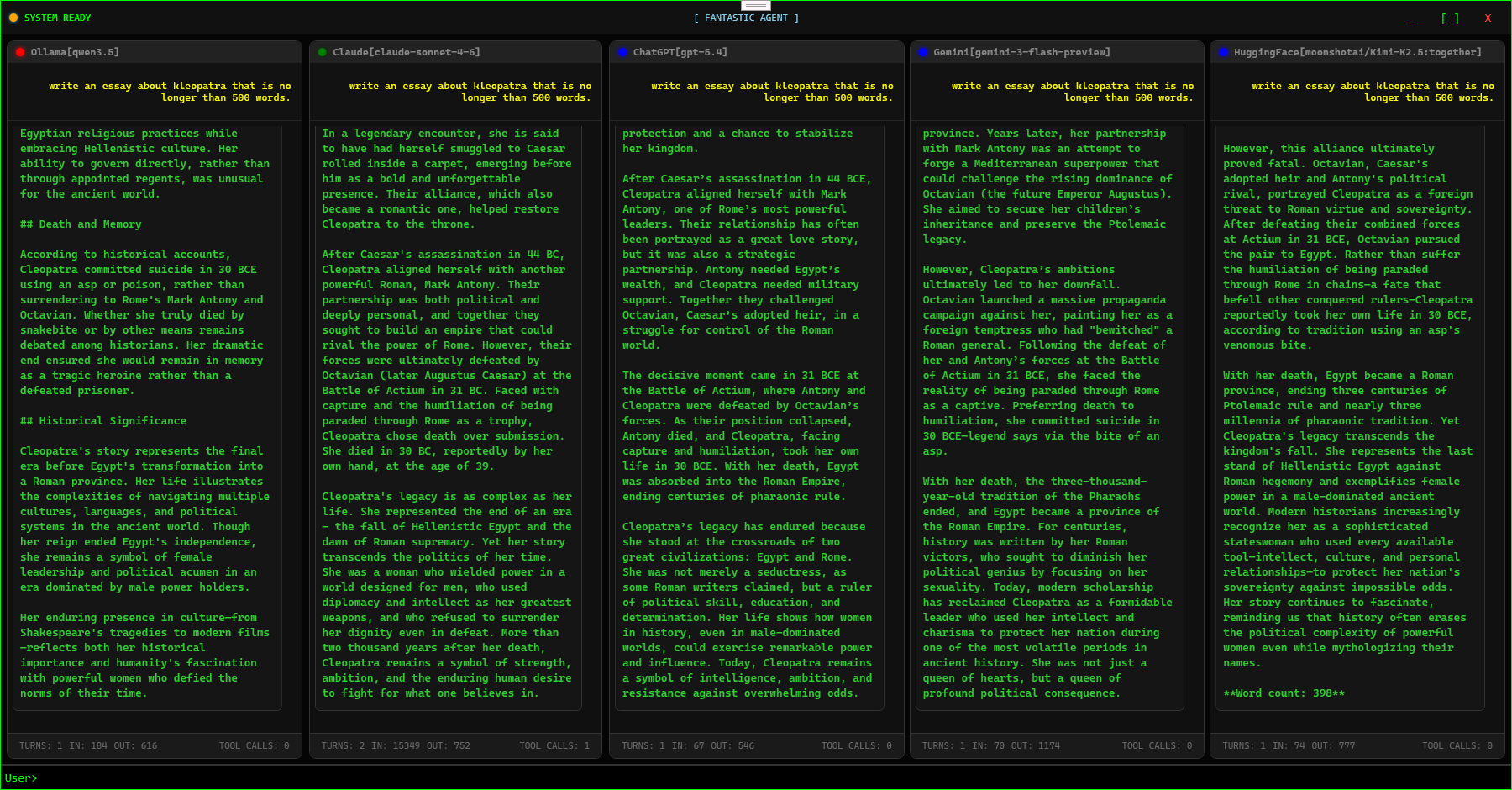Click the blue Gemini[gemini-3-flash-preview] indicator dot
This screenshot has width=1512, height=790.
coord(923,52)
